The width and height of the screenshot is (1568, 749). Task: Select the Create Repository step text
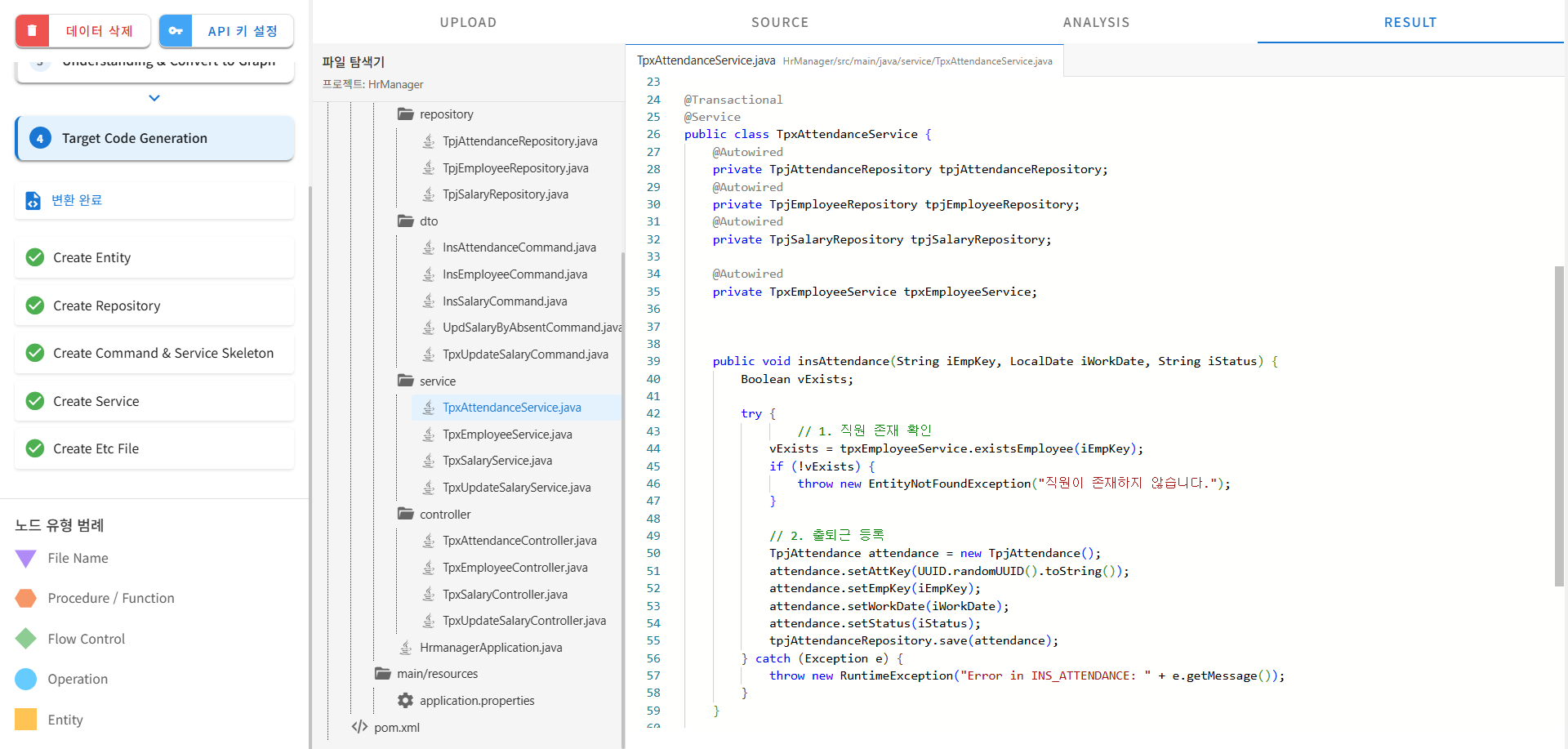click(x=107, y=305)
